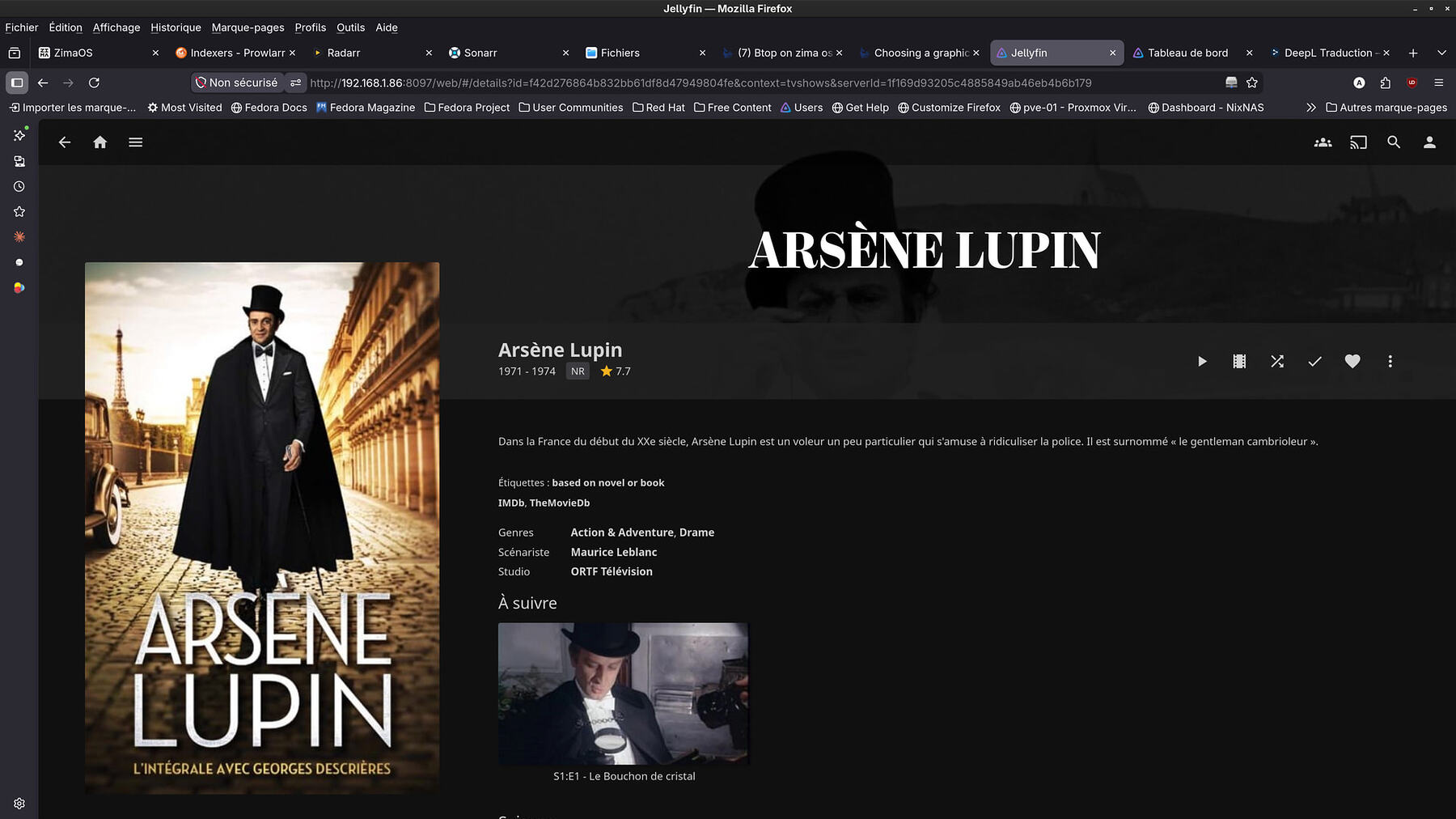Open Jellyfin search magnifier

pos(1394,142)
